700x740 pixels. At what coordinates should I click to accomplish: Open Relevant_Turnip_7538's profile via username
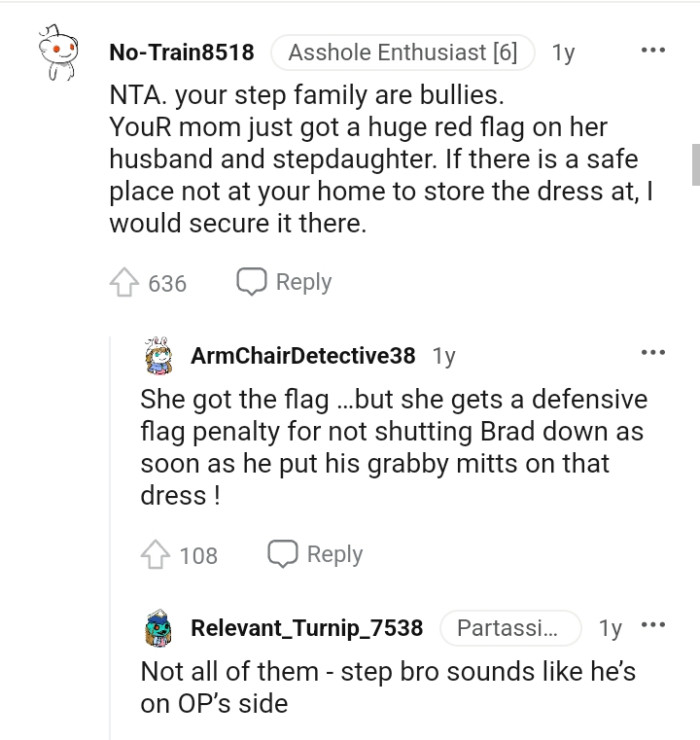click(x=306, y=628)
